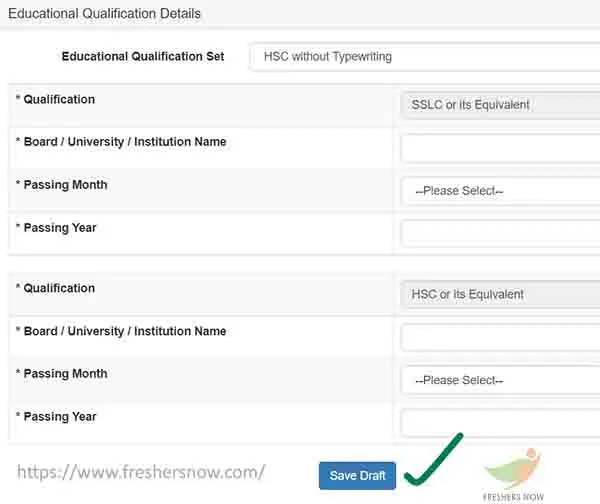
Task: Click the second Qualification label
Action: click(59, 288)
